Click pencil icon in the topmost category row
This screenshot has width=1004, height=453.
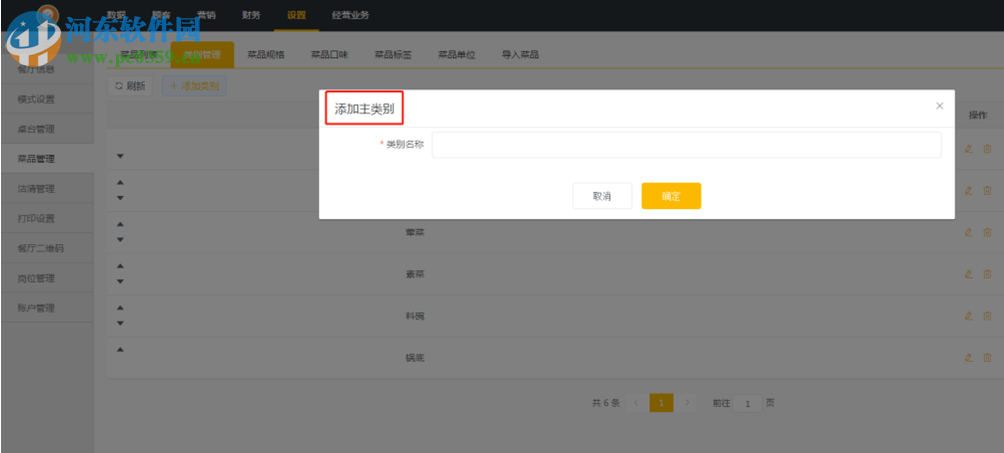click(x=968, y=149)
